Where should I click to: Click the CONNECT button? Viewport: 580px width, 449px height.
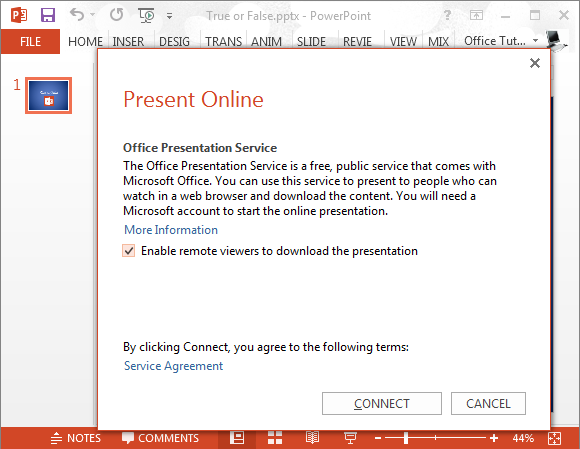(382, 404)
